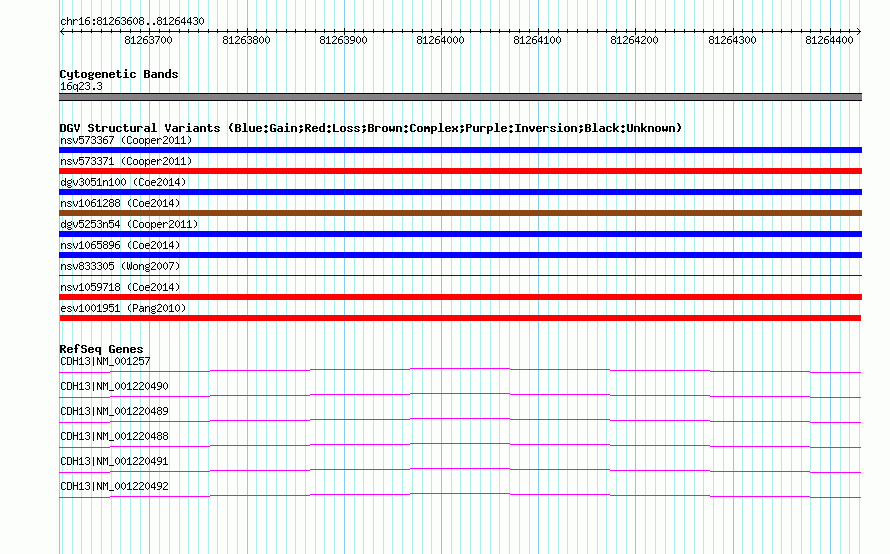The image size is (890, 554).
Task: Click ruler position 81264400
Action: [829, 40]
